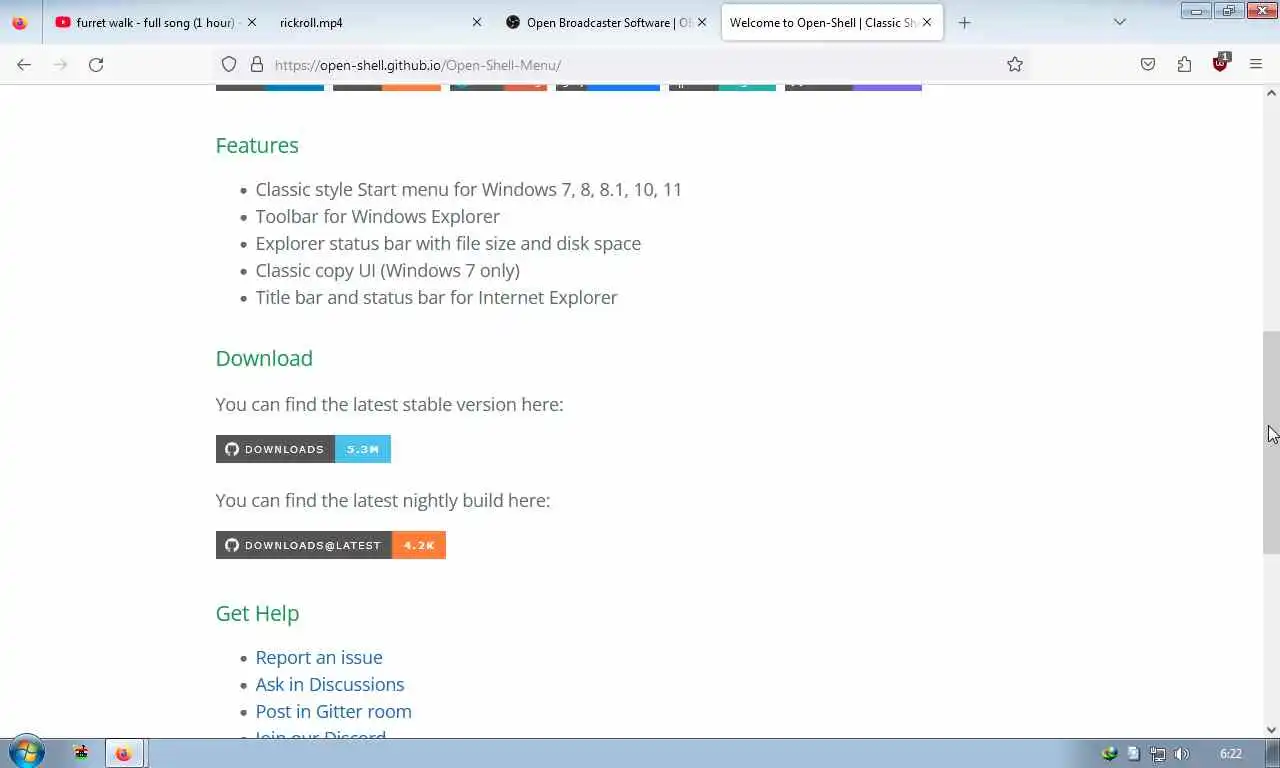
Task: Close the Open Broadcaster Software tab
Action: coord(701,22)
